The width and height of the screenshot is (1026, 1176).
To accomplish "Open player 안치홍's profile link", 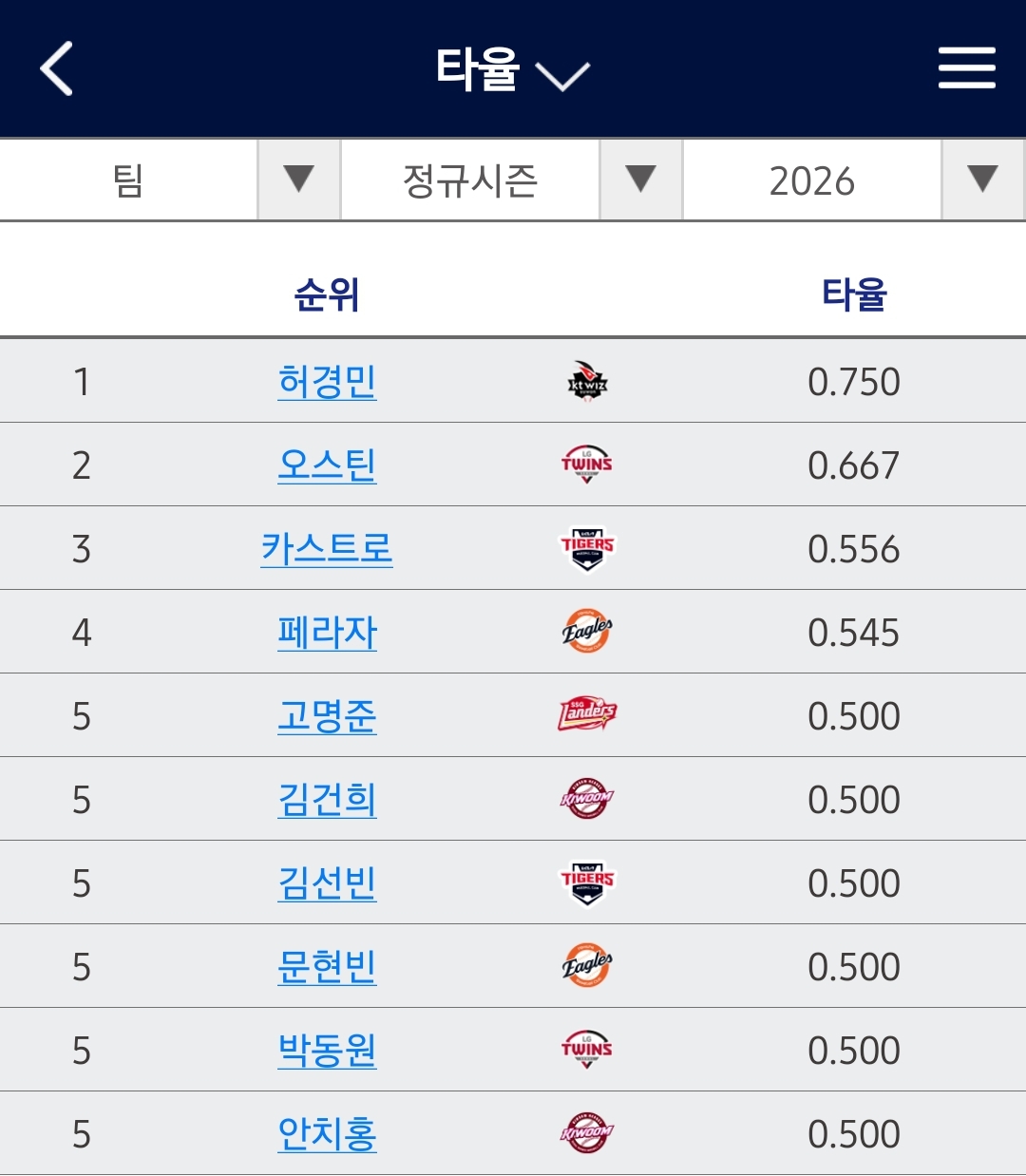I will coord(327,1134).
